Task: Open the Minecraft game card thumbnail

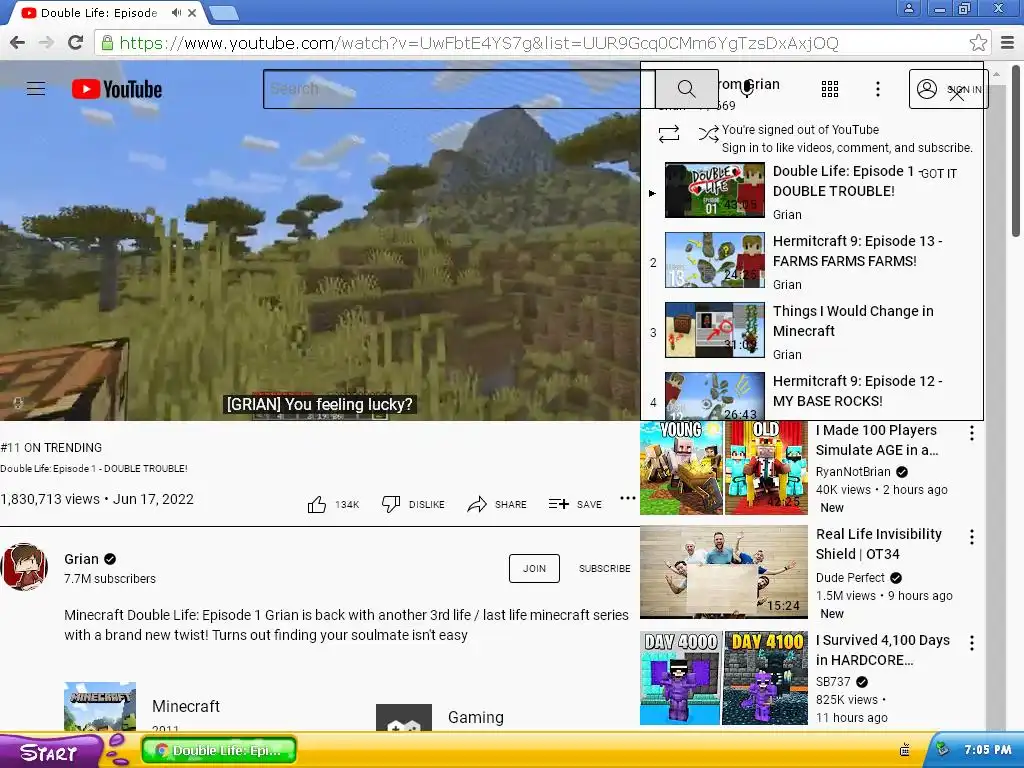Action: [100, 707]
